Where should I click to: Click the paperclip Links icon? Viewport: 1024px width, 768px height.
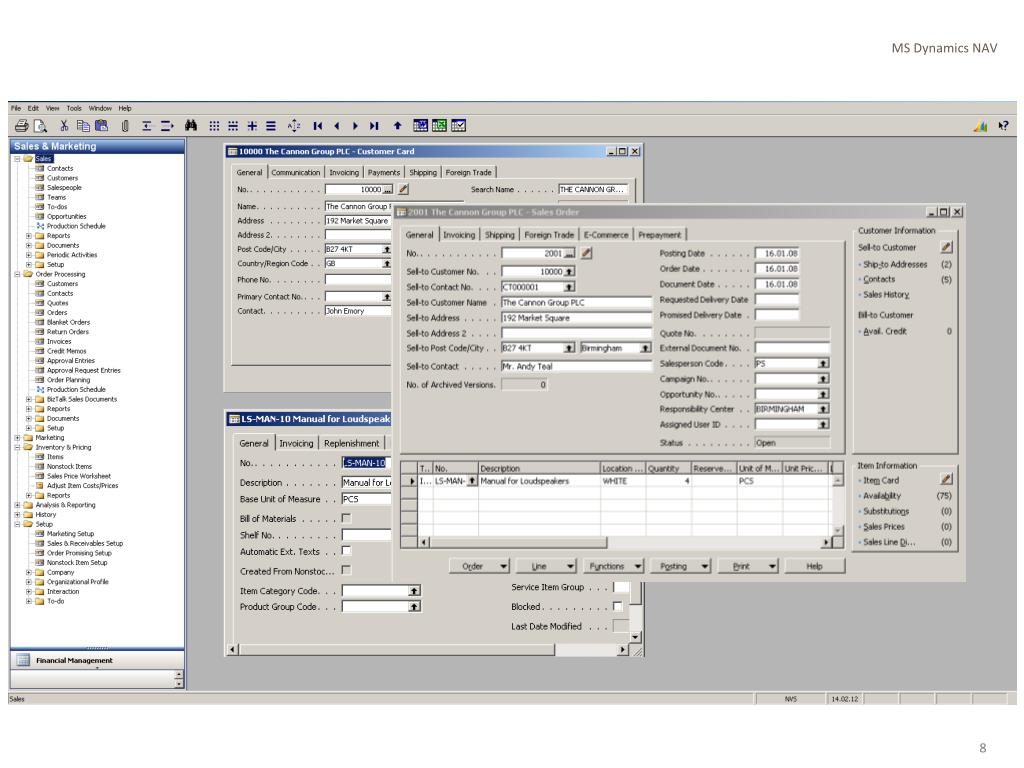[125, 126]
